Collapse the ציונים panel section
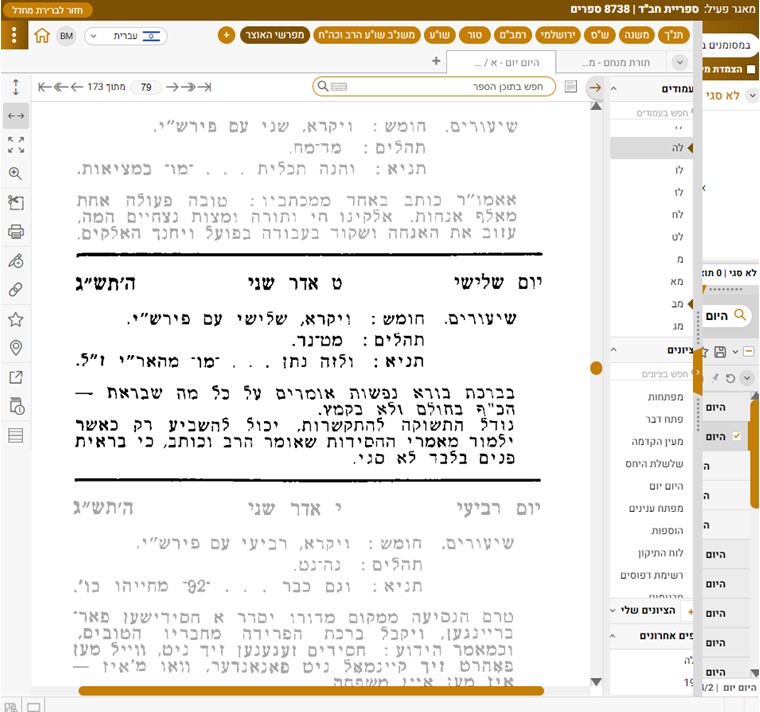The image size is (760, 712). tap(614, 350)
